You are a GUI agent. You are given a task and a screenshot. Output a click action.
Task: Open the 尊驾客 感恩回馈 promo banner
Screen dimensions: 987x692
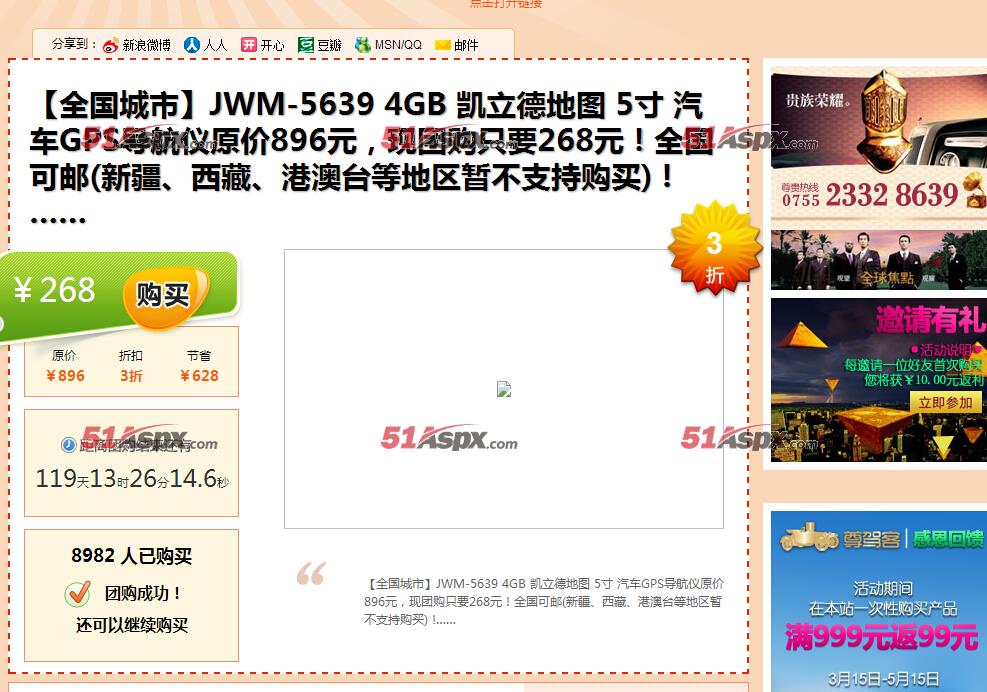(x=879, y=601)
